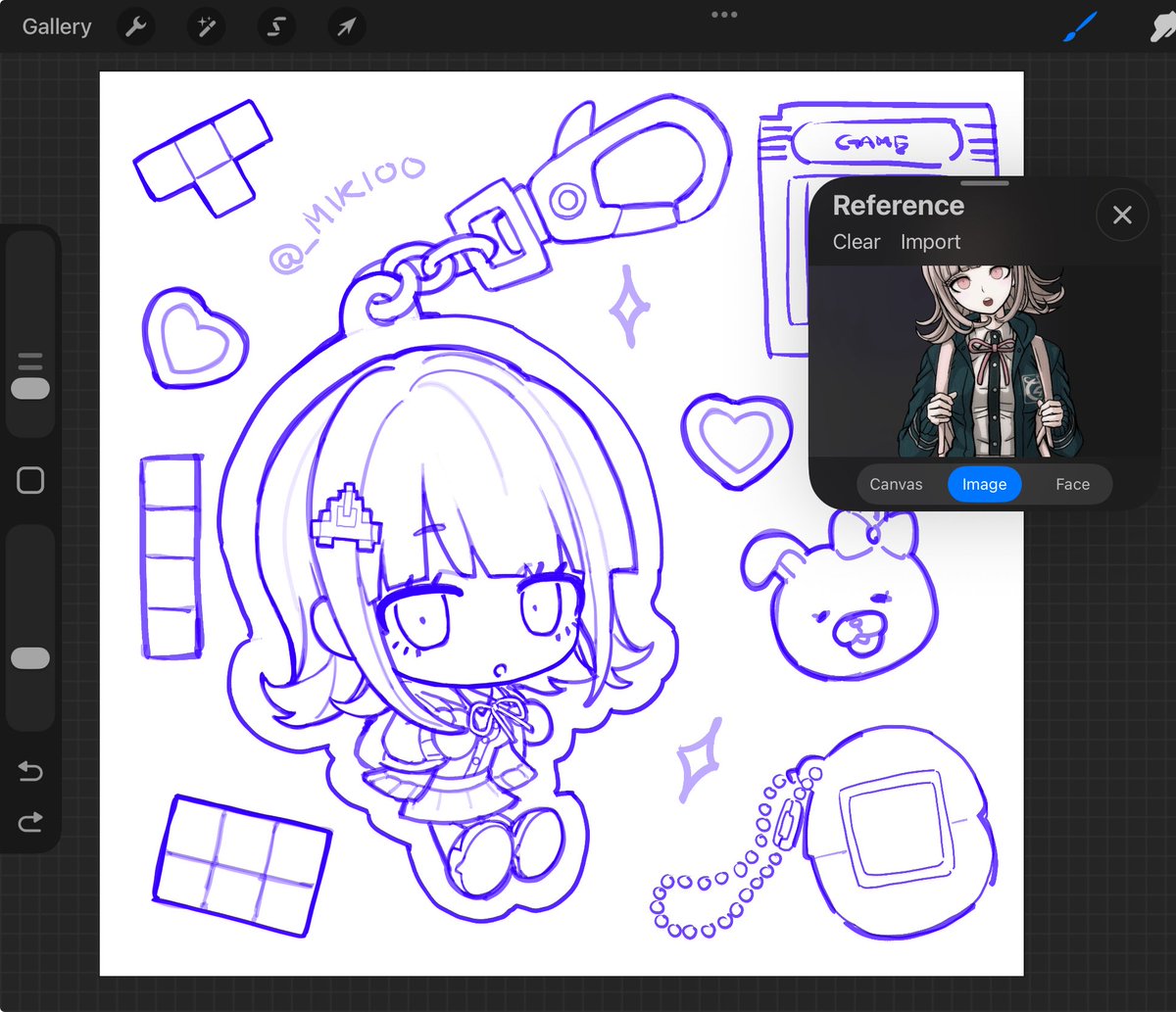Open the Gallery view
1176x1012 pixels.
point(57,26)
